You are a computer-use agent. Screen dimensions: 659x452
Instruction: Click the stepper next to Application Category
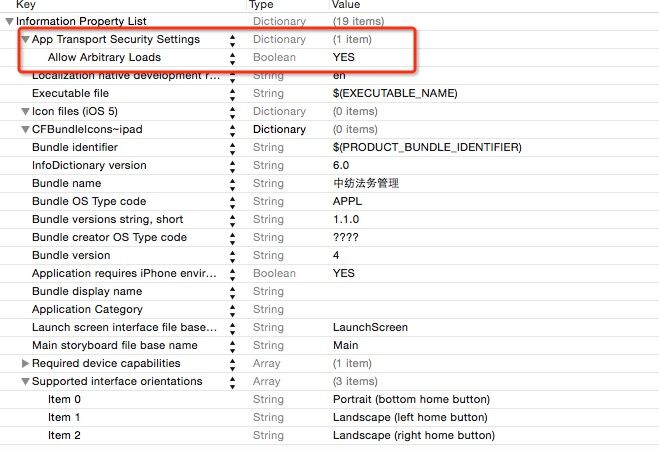pos(233,309)
